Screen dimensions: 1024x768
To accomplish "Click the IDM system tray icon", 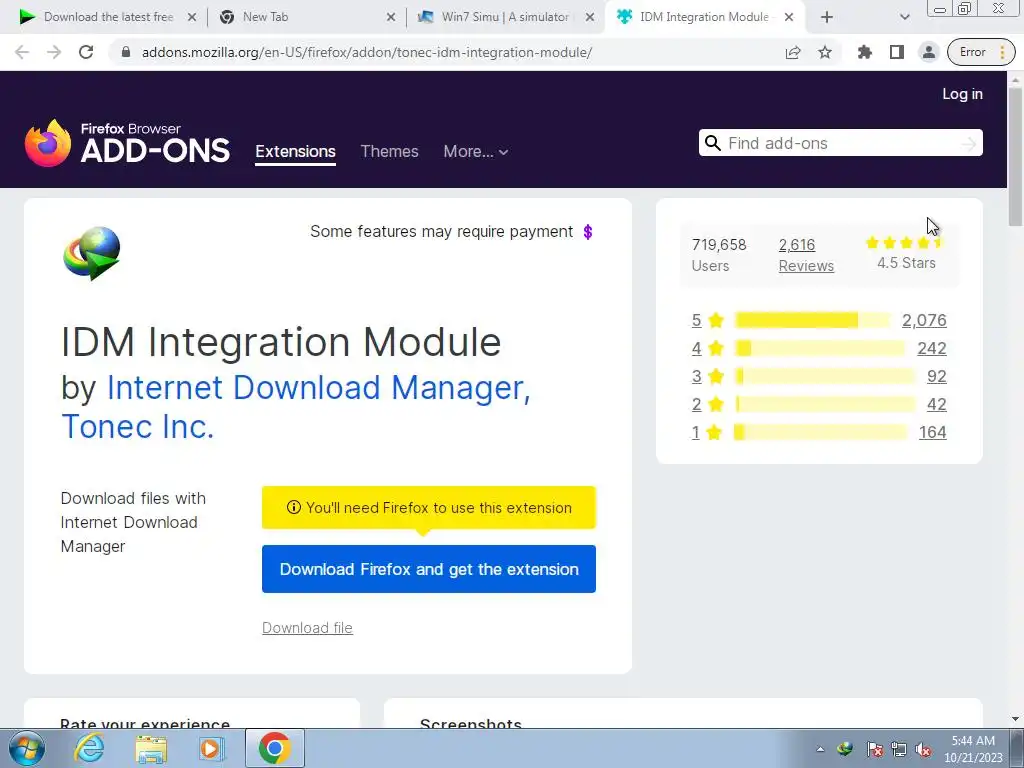I will pos(846,749).
